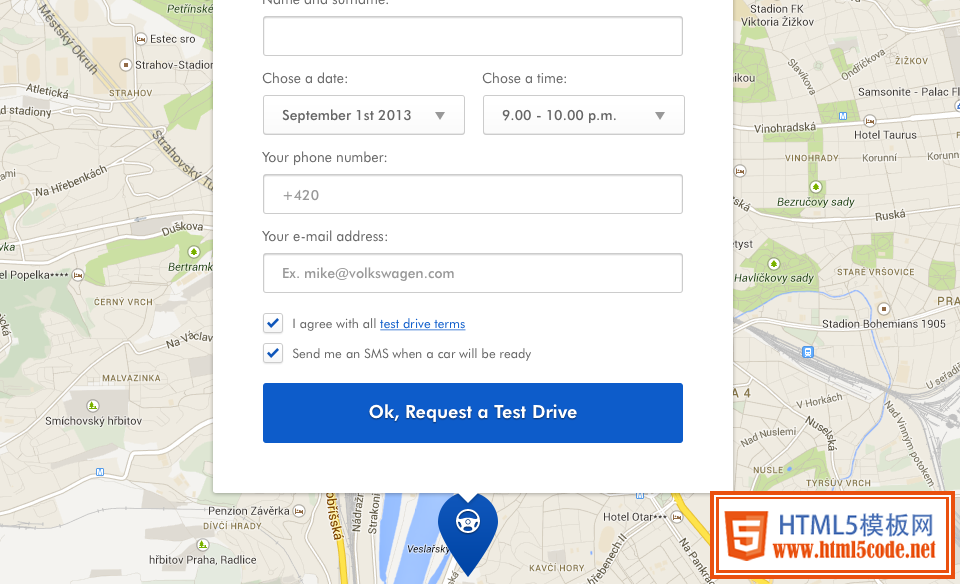Image resolution: width=960 pixels, height=584 pixels.
Task: Uncheck the agree with test drive terms checkbox
Action: tap(273, 323)
